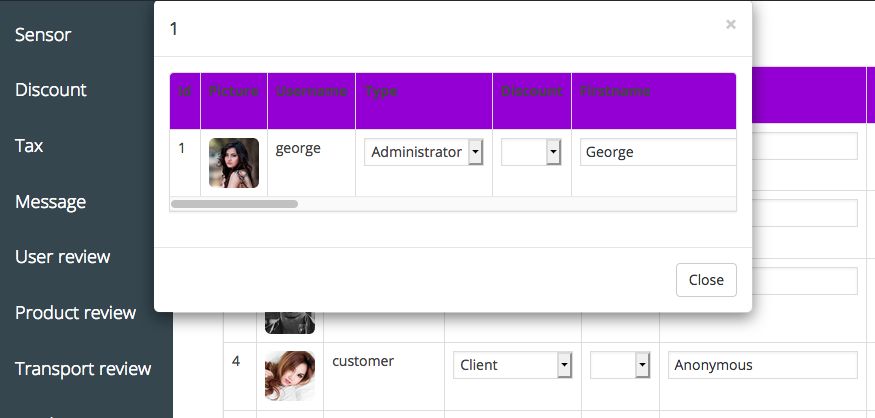Click the Anonymous firstname input field

click(x=763, y=365)
